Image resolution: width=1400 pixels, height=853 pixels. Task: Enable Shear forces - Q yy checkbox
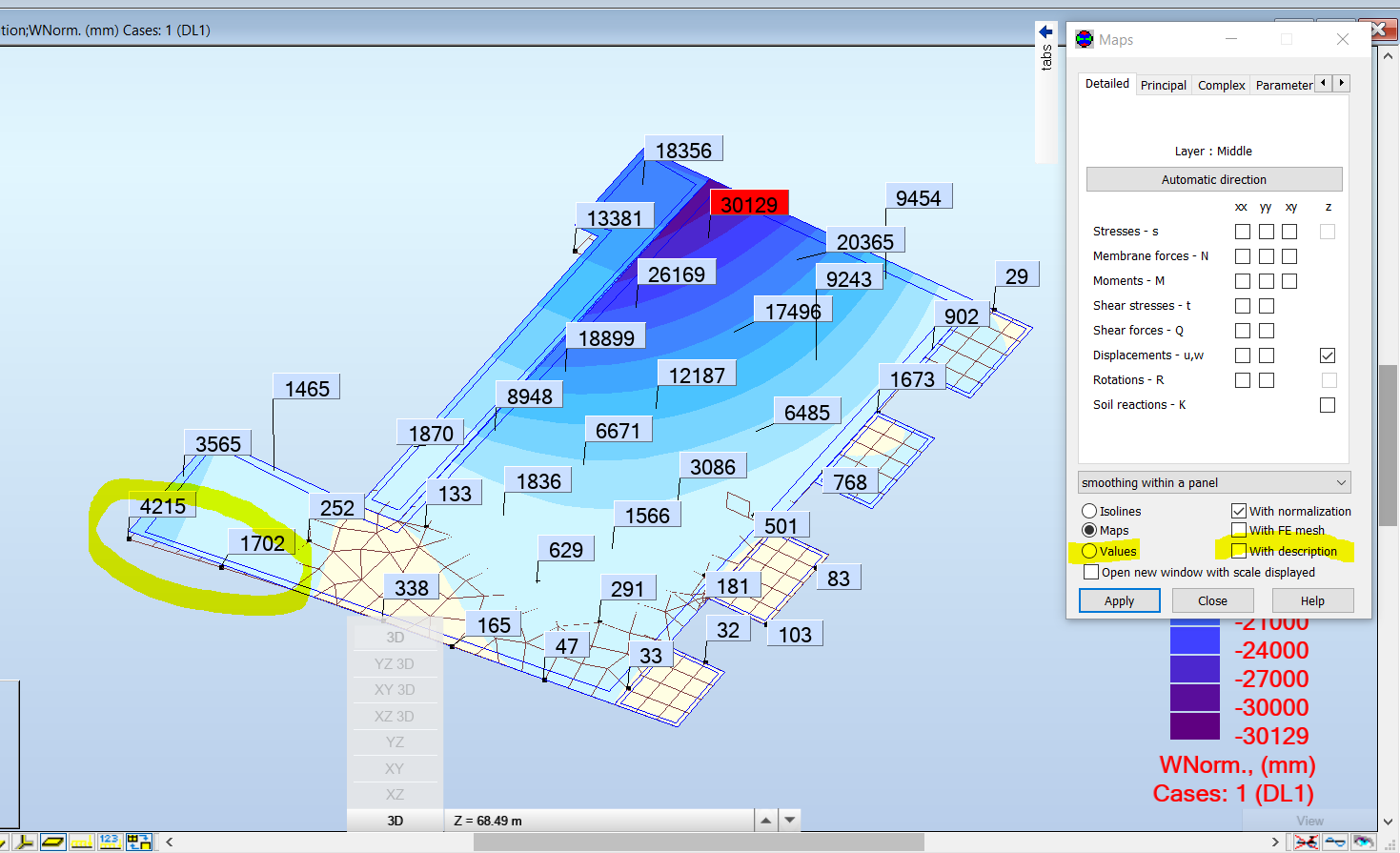pyautogui.click(x=1267, y=331)
